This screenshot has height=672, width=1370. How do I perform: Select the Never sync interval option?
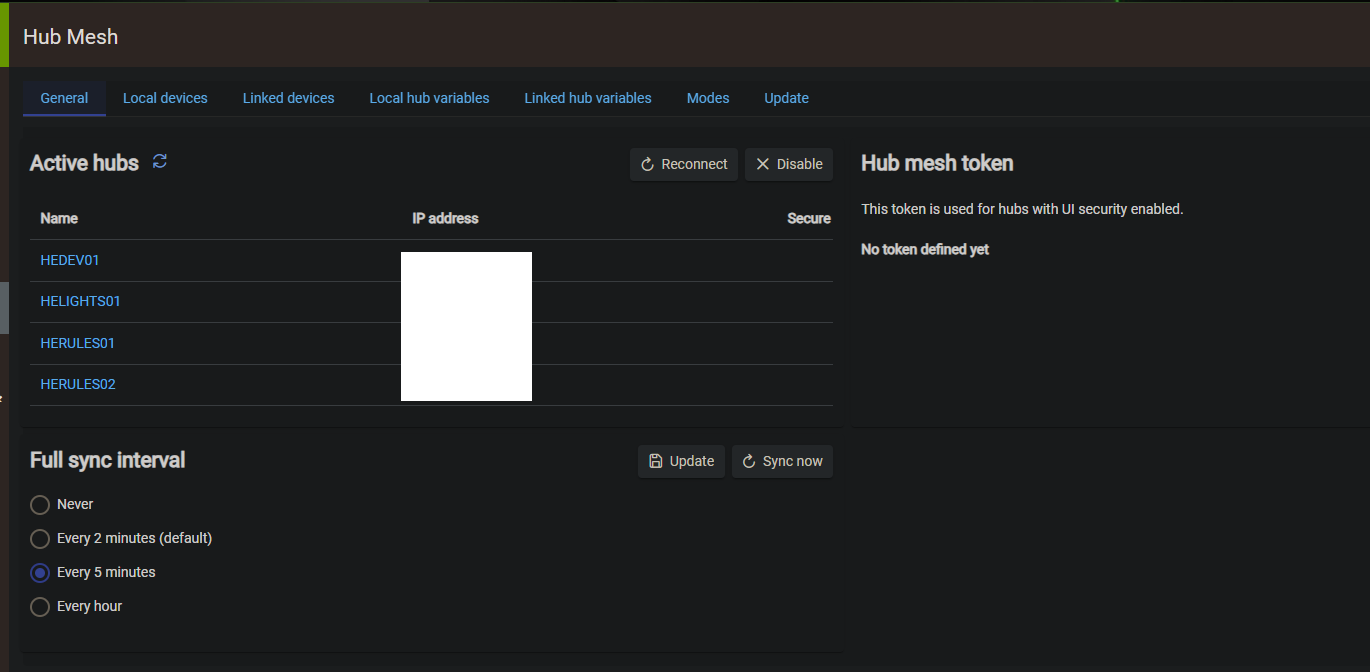40,505
